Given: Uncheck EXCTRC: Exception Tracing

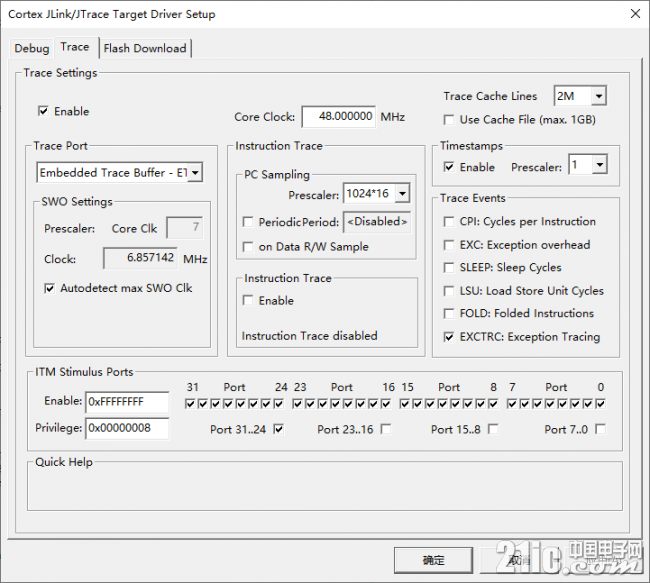Looking at the screenshot, I should (449, 337).
